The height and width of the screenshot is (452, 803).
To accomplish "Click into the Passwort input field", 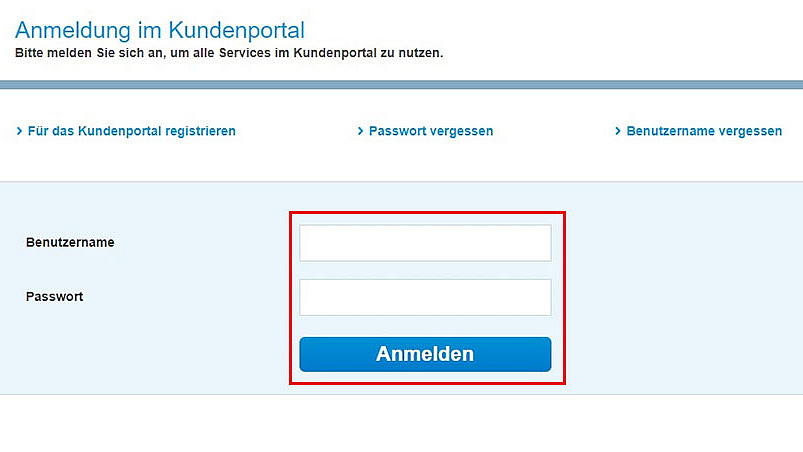I will coord(425,297).
